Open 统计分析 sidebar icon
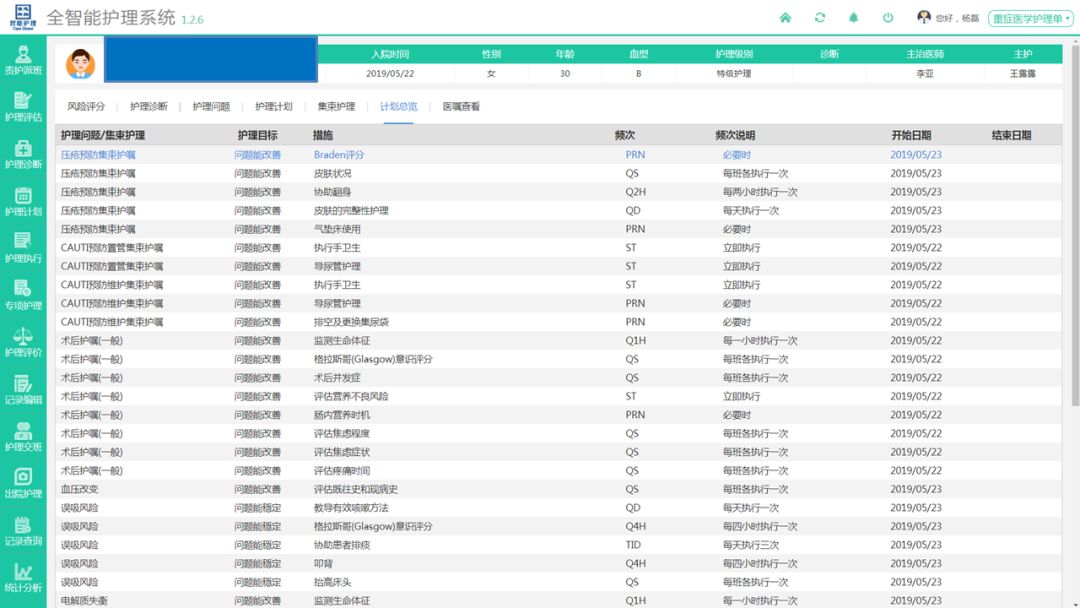Screen dimensions: 1080x608 click(x=23, y=577)
